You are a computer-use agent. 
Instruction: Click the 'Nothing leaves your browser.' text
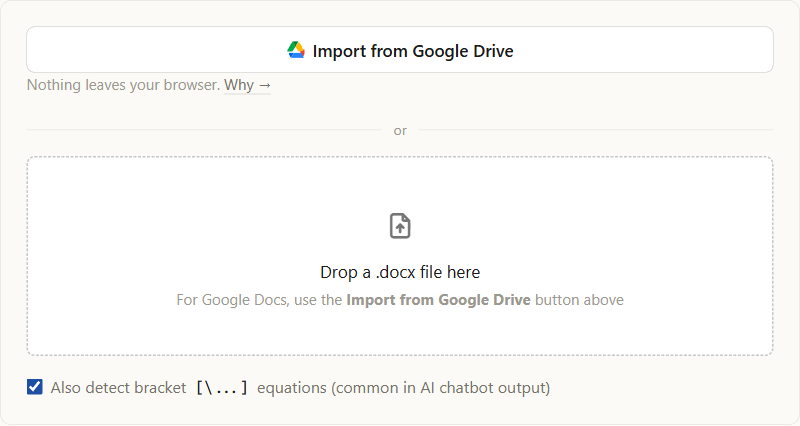(123, 85)
